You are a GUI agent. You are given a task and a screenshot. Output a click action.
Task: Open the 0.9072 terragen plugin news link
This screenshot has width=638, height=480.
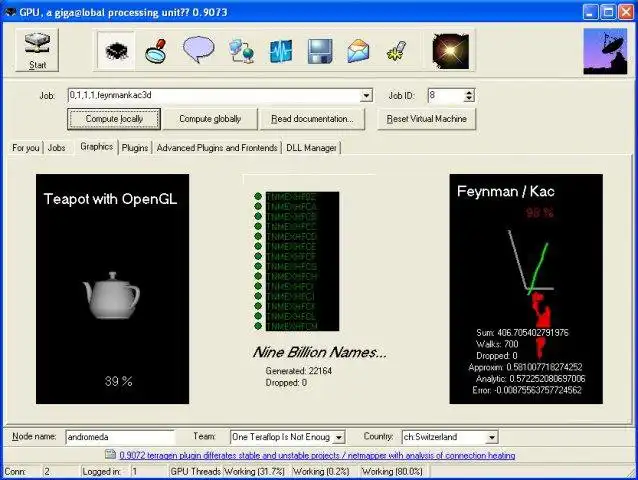click(x=317, y=455)
